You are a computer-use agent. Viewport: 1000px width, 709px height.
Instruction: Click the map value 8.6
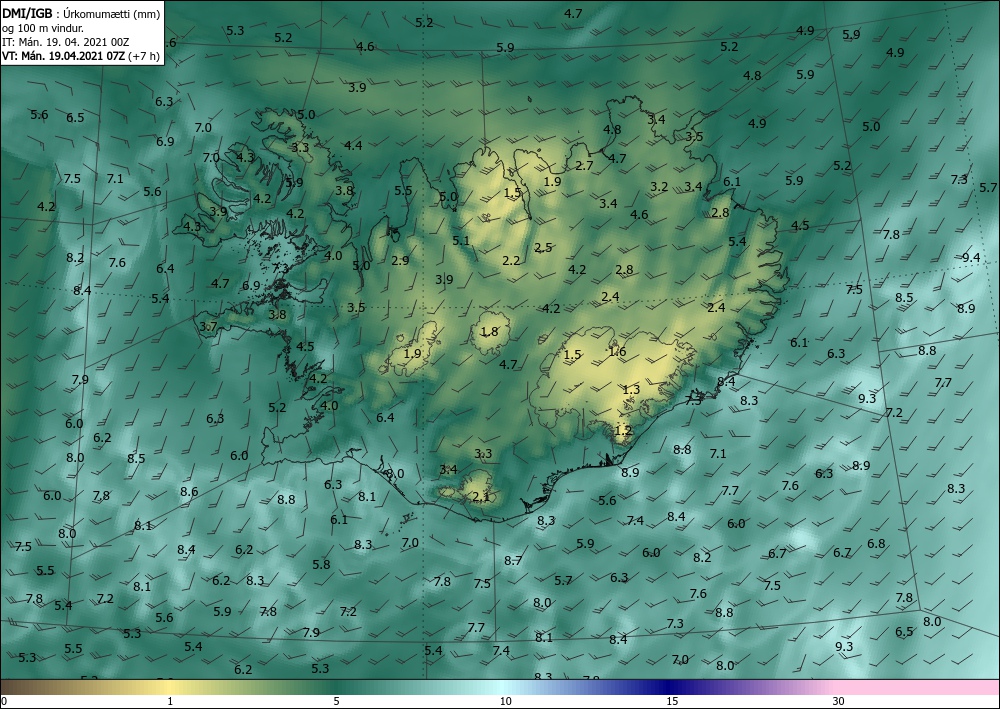189,492
